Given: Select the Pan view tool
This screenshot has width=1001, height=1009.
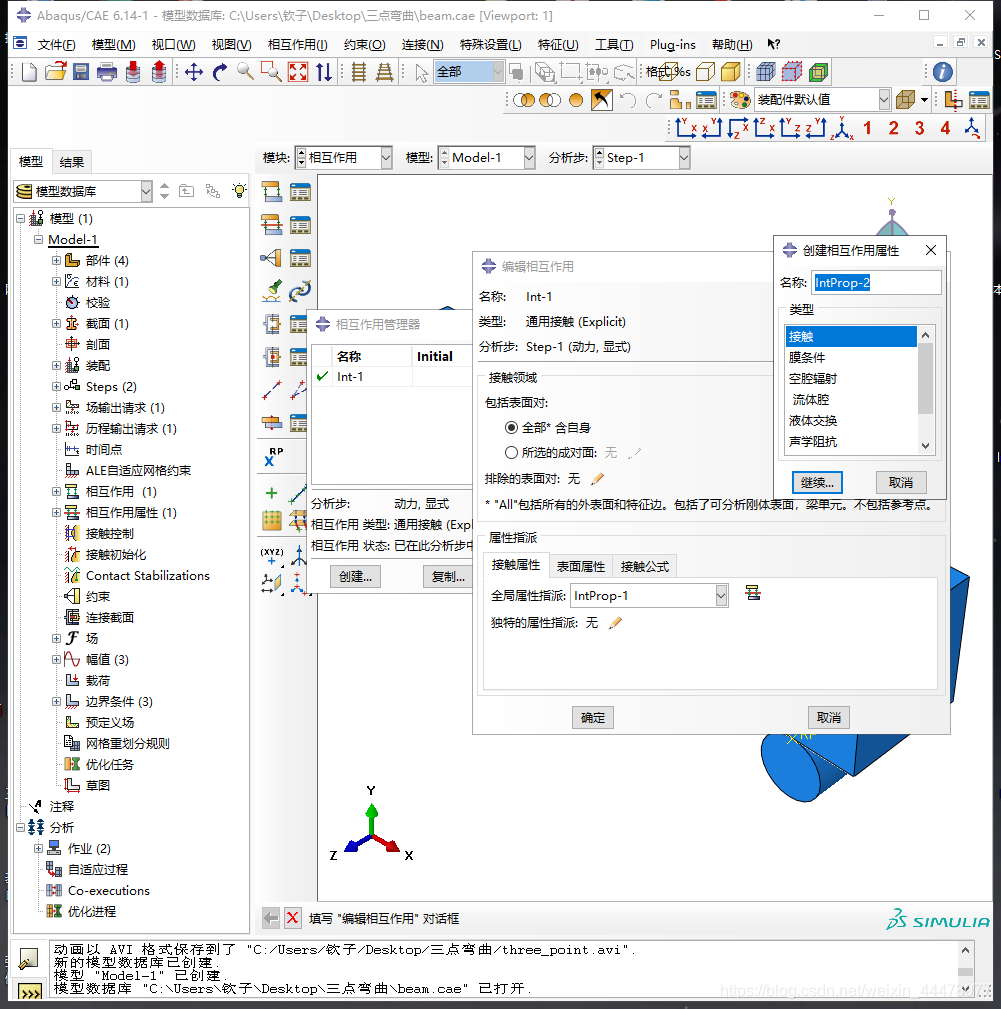Looking at the screenshot, I should pos(194,71).
